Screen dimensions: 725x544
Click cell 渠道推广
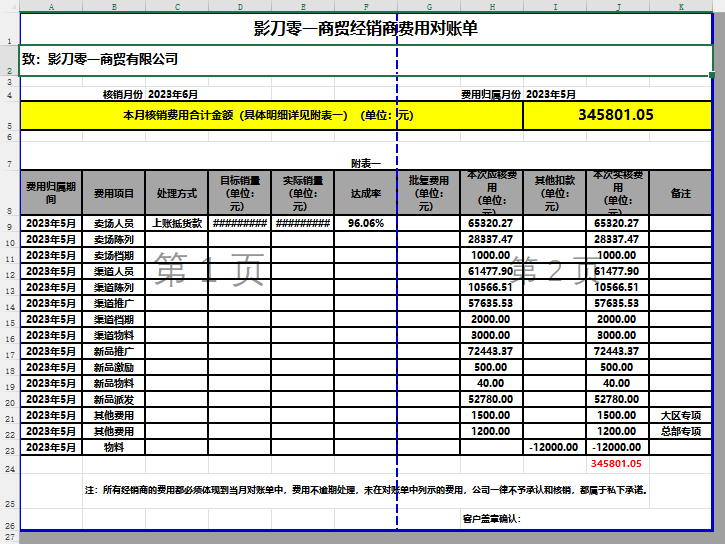click(114, 304)
